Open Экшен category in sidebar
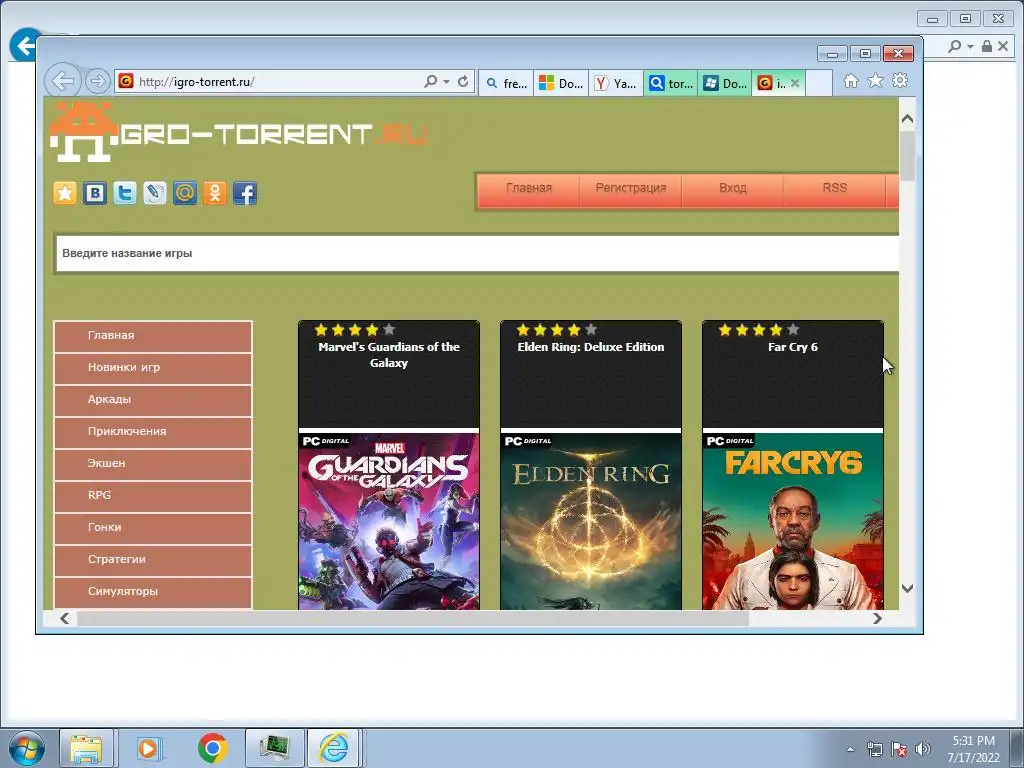Viewport: 1024px width, 768px height. tap(153, 464)
